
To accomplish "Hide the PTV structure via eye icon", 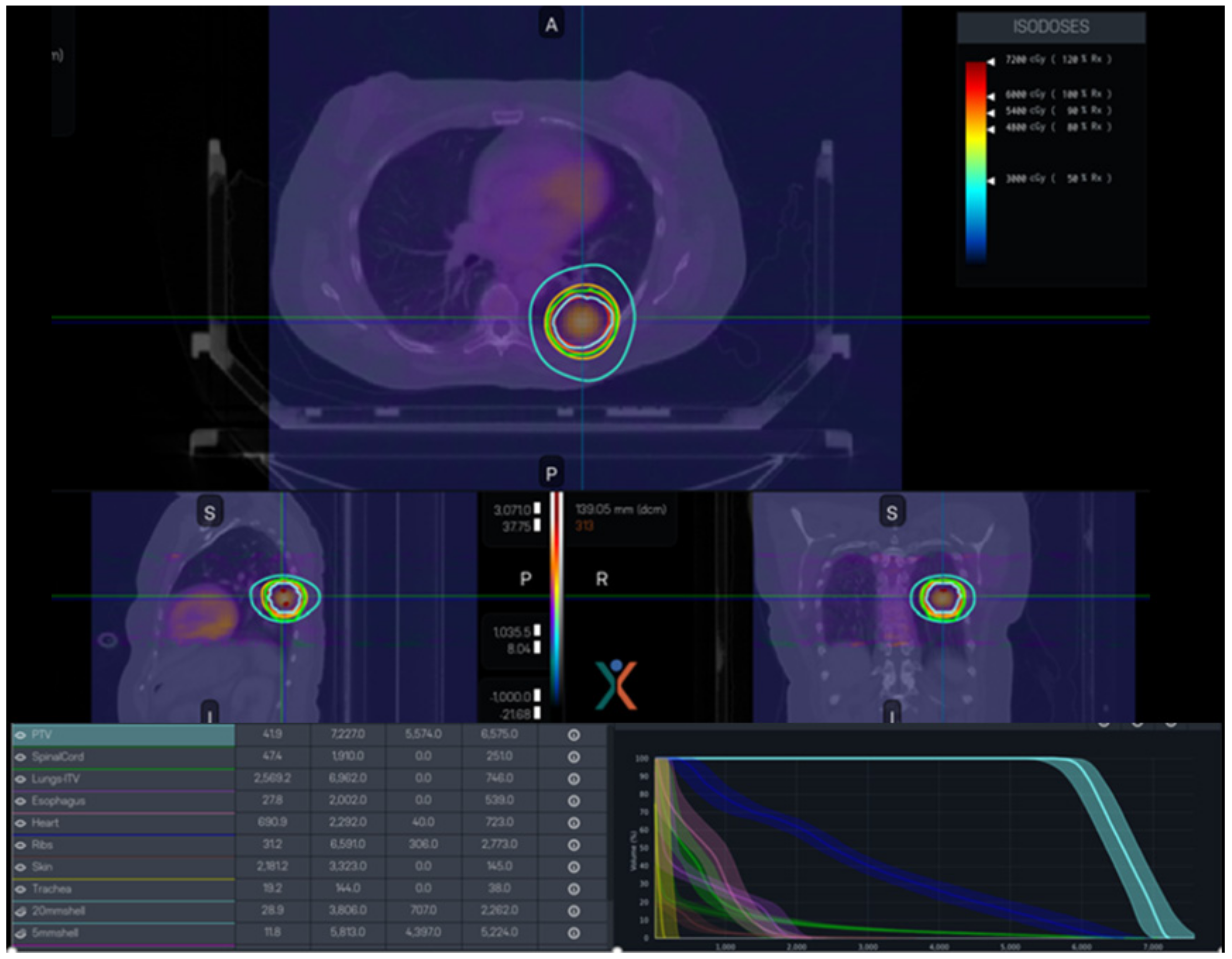I will click(21, 735).
